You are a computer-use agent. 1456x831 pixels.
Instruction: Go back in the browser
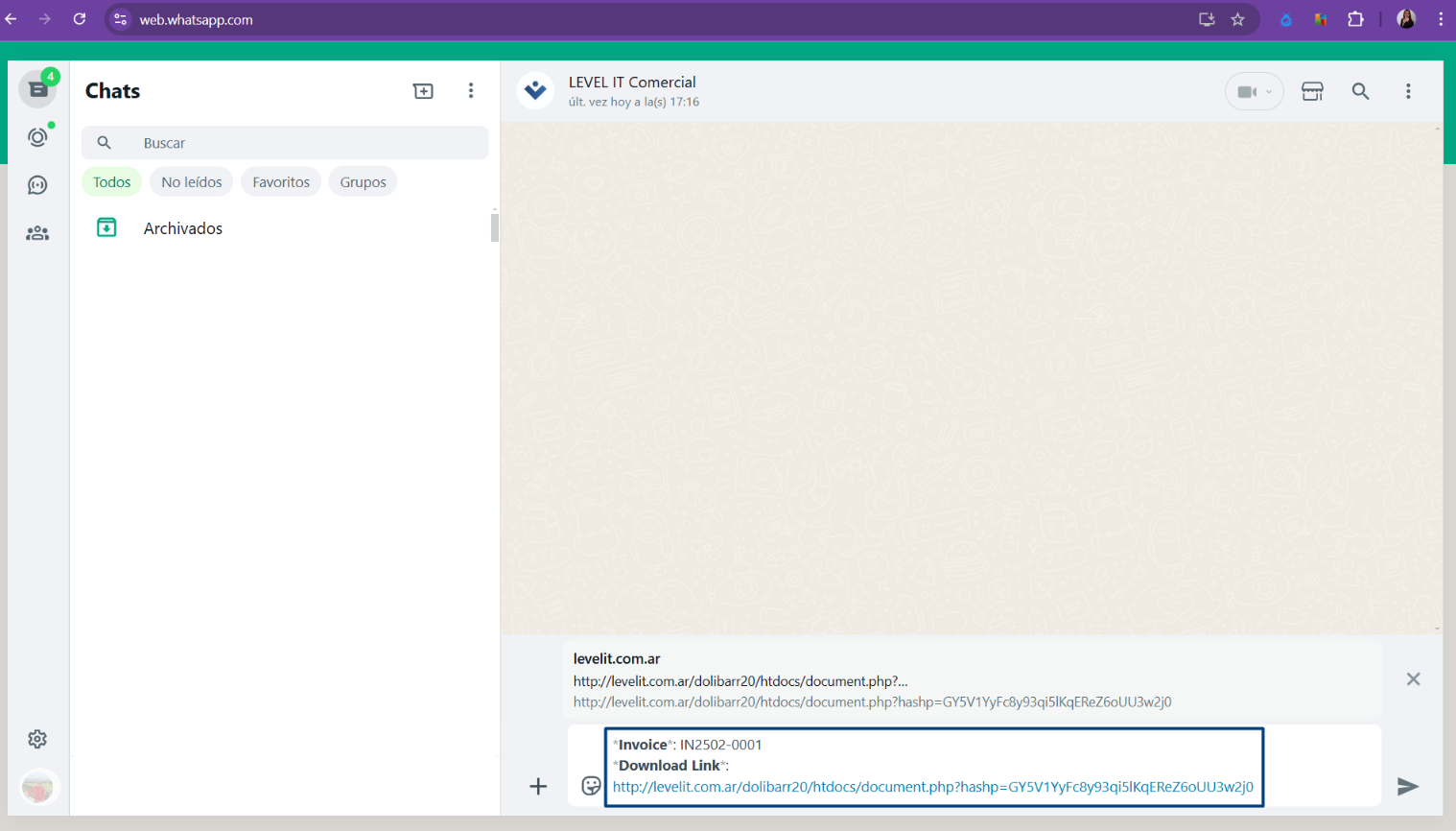point(12,19)
